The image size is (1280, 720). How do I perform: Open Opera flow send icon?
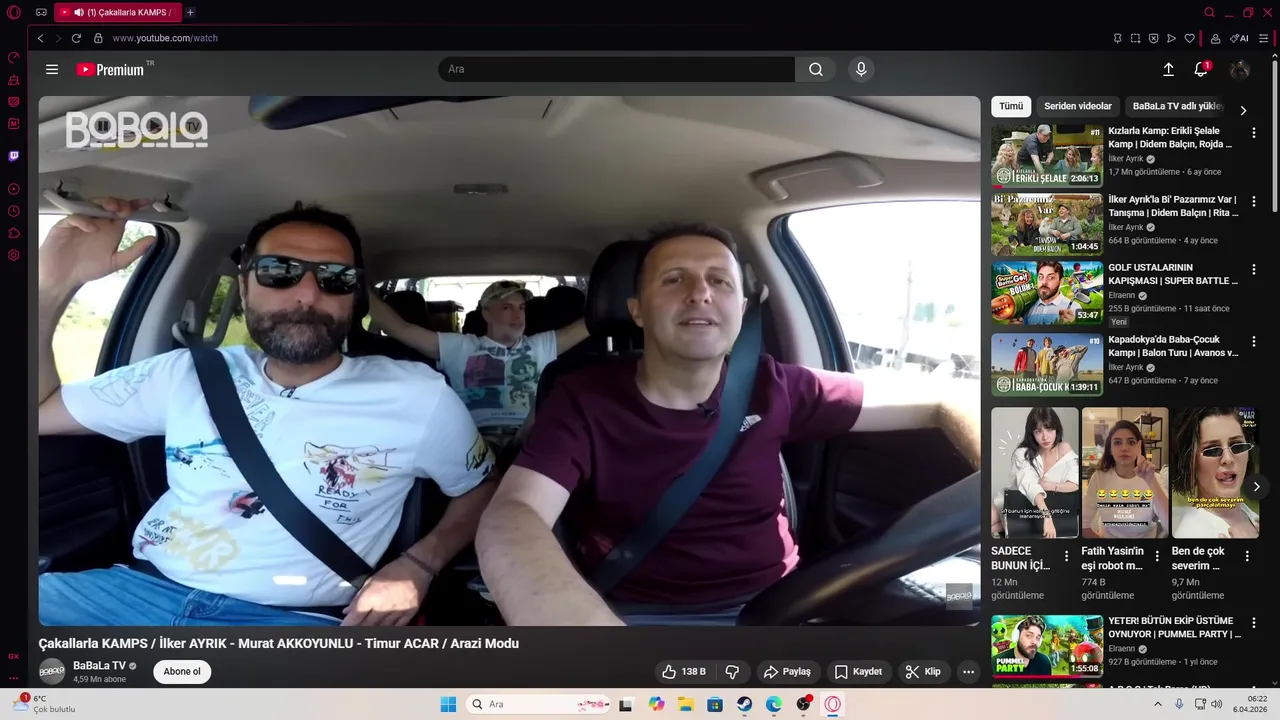pyautogui.click(x=1171, y=38)
